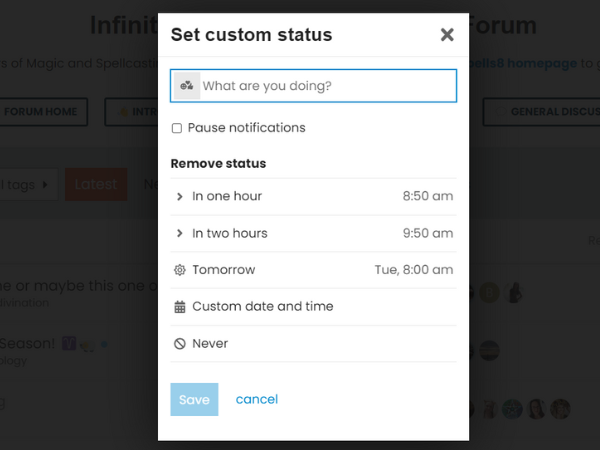This screenshot has height=450, width=600.
Task: Choose Tomorrow Tue, 8:00 am option
Action: point(312,270)
